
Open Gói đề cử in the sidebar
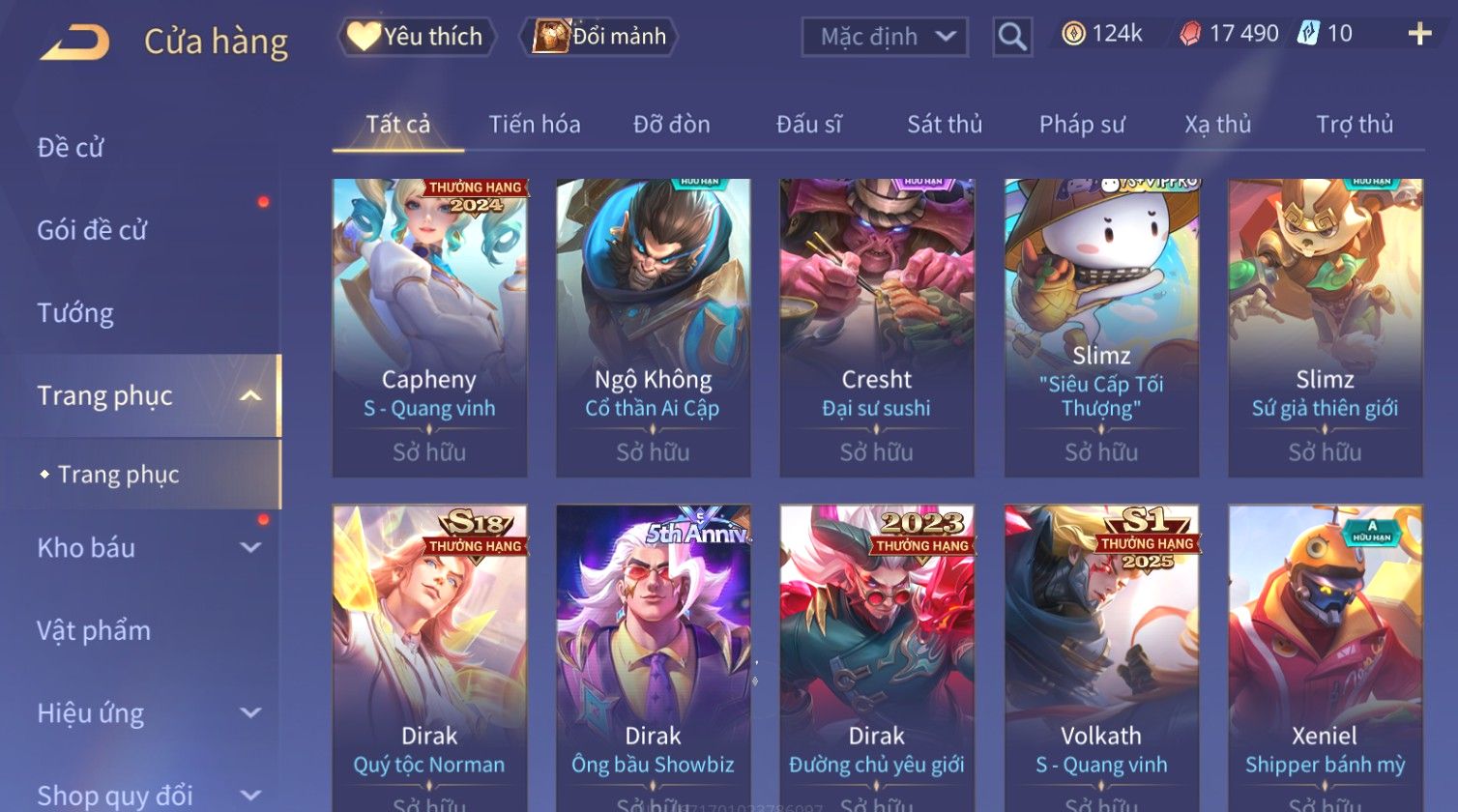coord(92,230)
